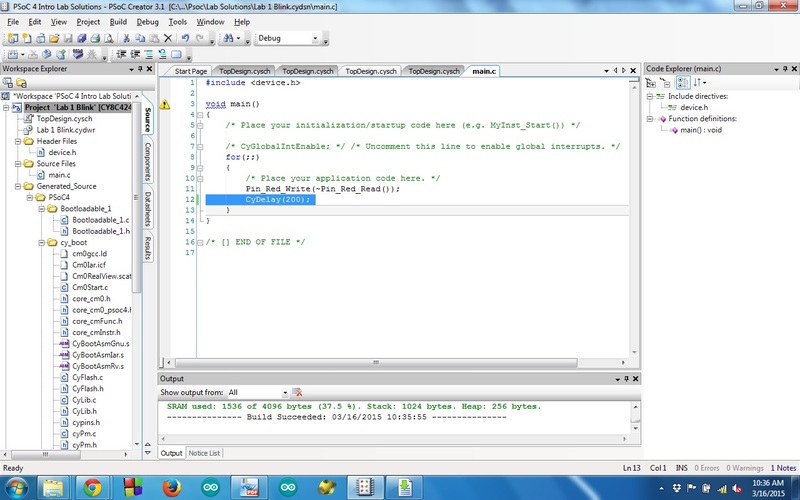Clear the Output window with the red X icon
The width and height of the screenshot is (800, 500).
297,392
